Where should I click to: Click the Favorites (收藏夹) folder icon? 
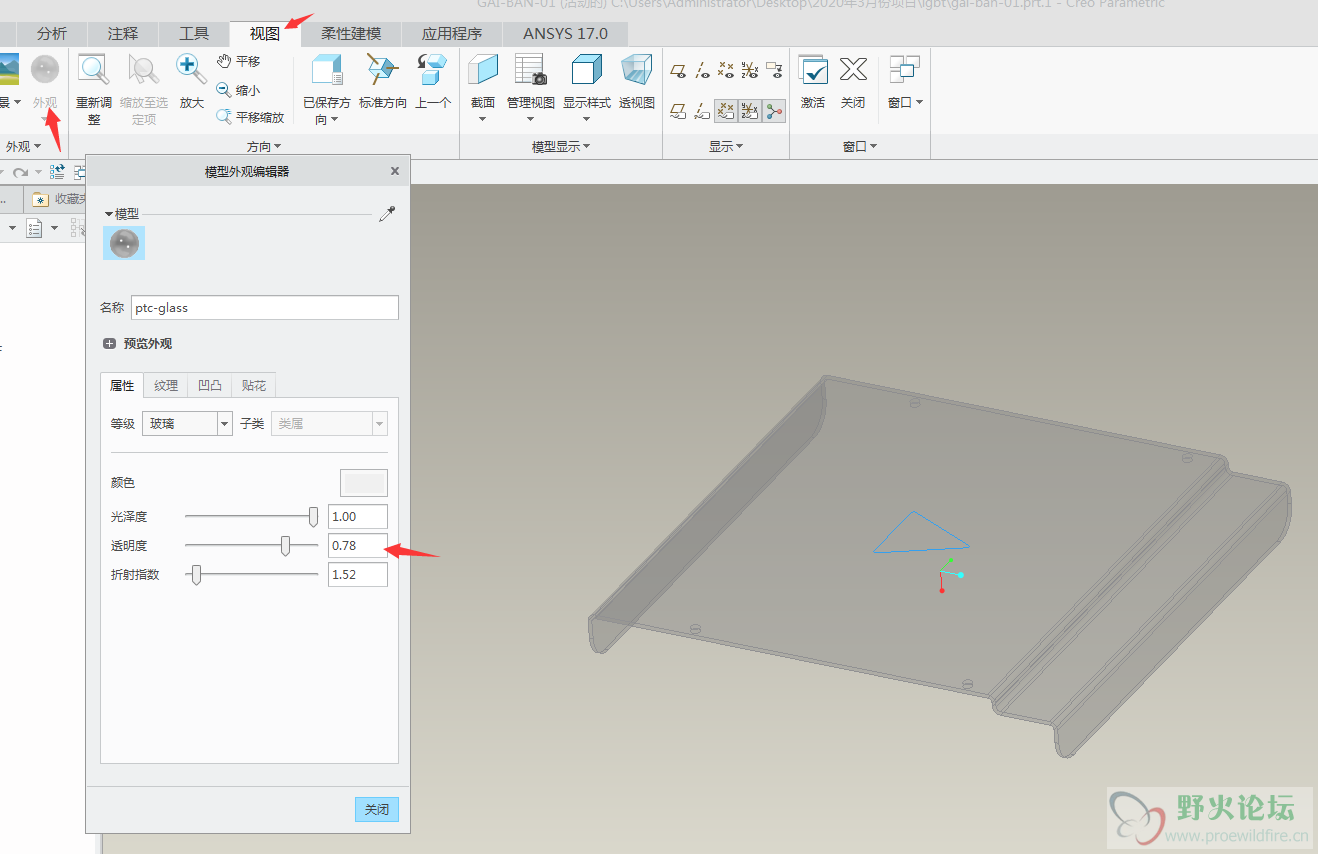pos(40,198)
